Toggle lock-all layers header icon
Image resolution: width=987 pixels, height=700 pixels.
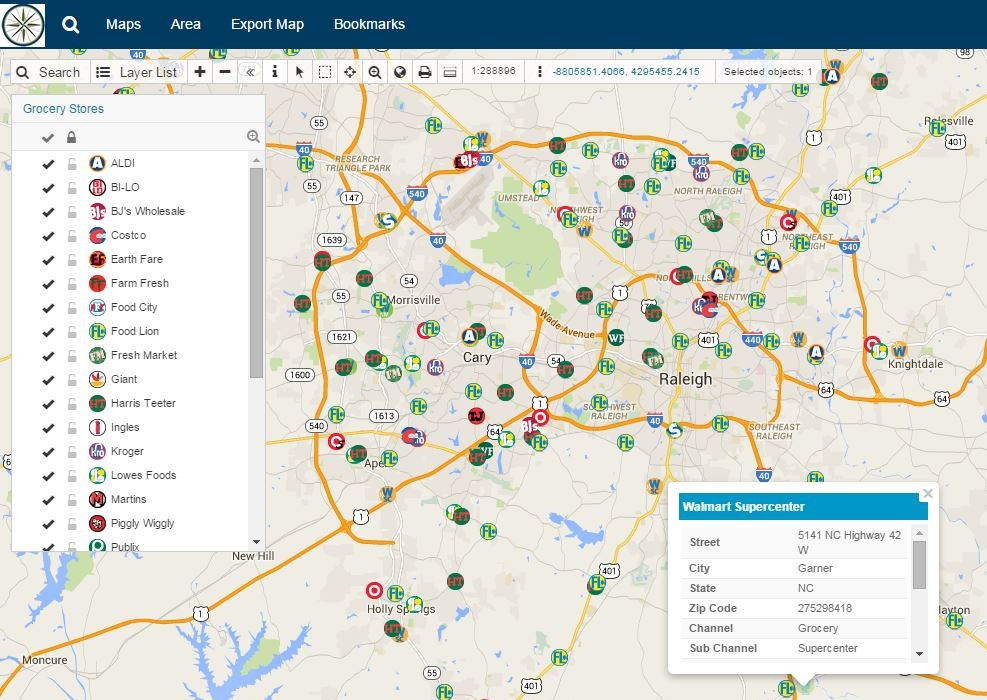[x=71, y=137]
